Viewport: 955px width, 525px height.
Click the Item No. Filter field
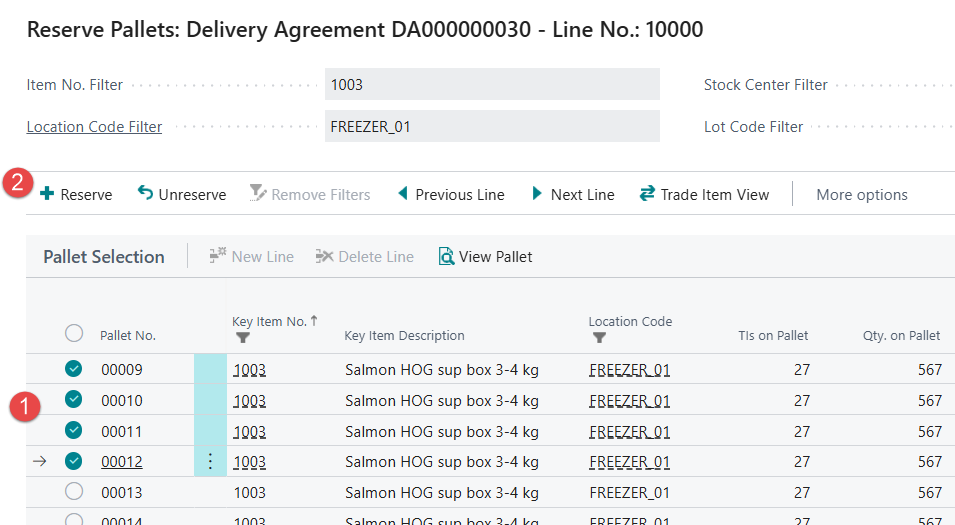pyautogui.click(x=492, y=85)
